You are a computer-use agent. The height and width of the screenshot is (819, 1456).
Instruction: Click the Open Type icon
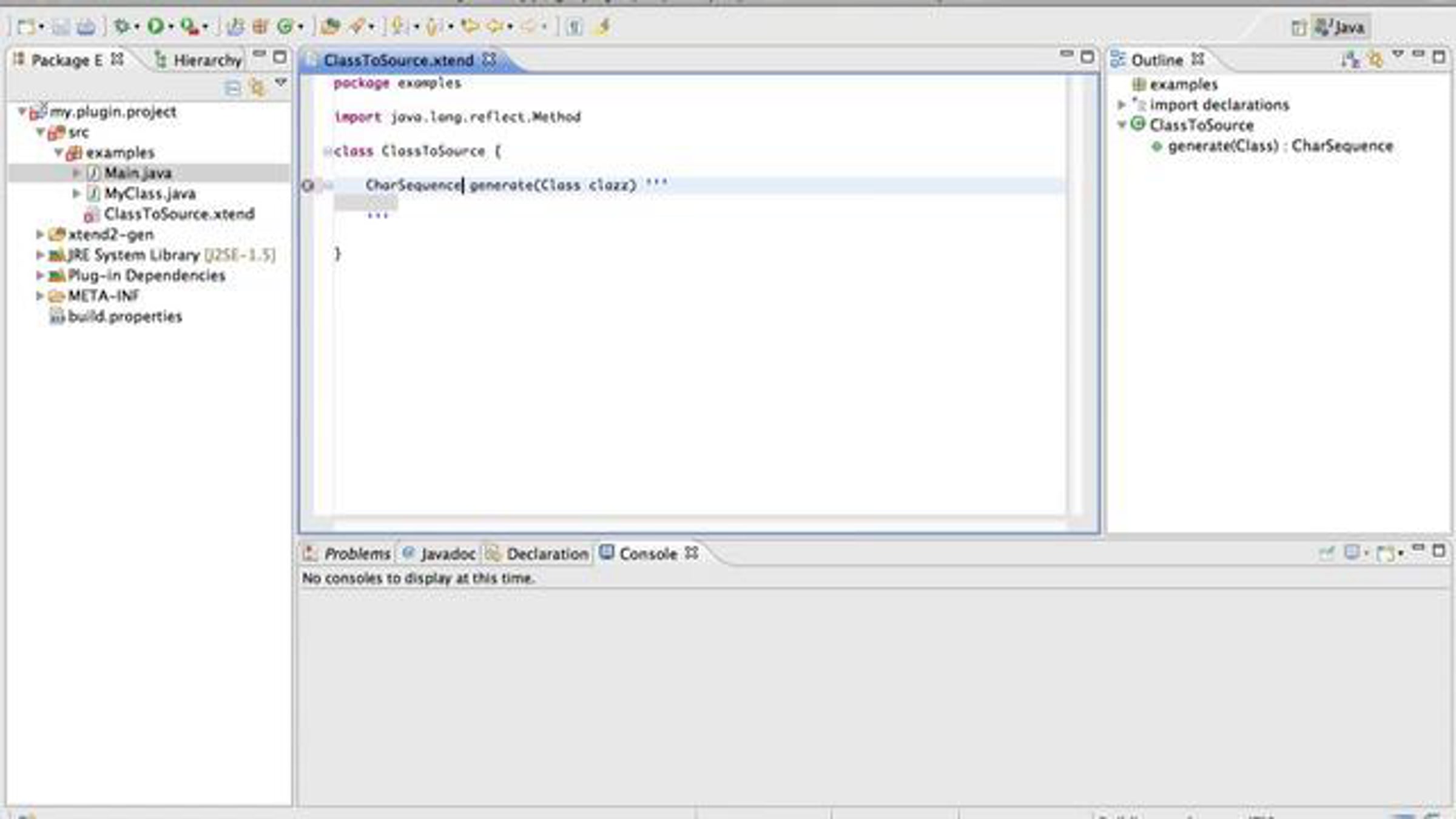click(330, 27)
